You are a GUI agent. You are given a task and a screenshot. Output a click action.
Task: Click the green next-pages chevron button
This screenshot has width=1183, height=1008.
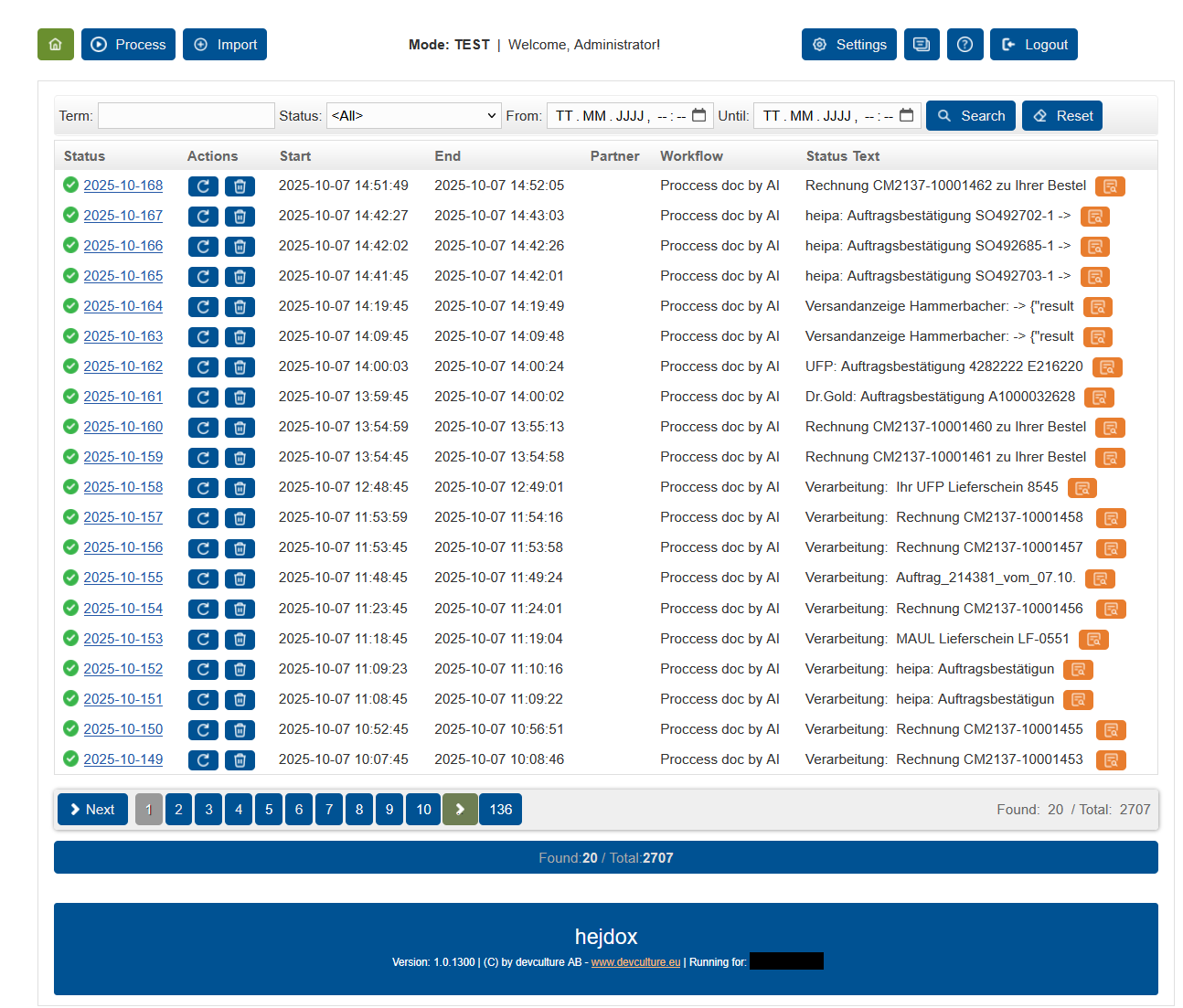point(460,810)
